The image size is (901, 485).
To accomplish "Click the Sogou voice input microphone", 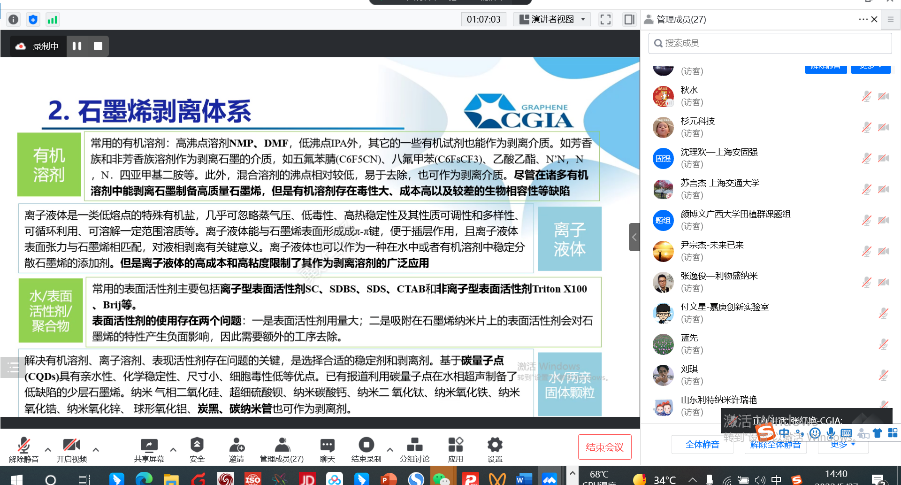I will click(x=831, y=433).
